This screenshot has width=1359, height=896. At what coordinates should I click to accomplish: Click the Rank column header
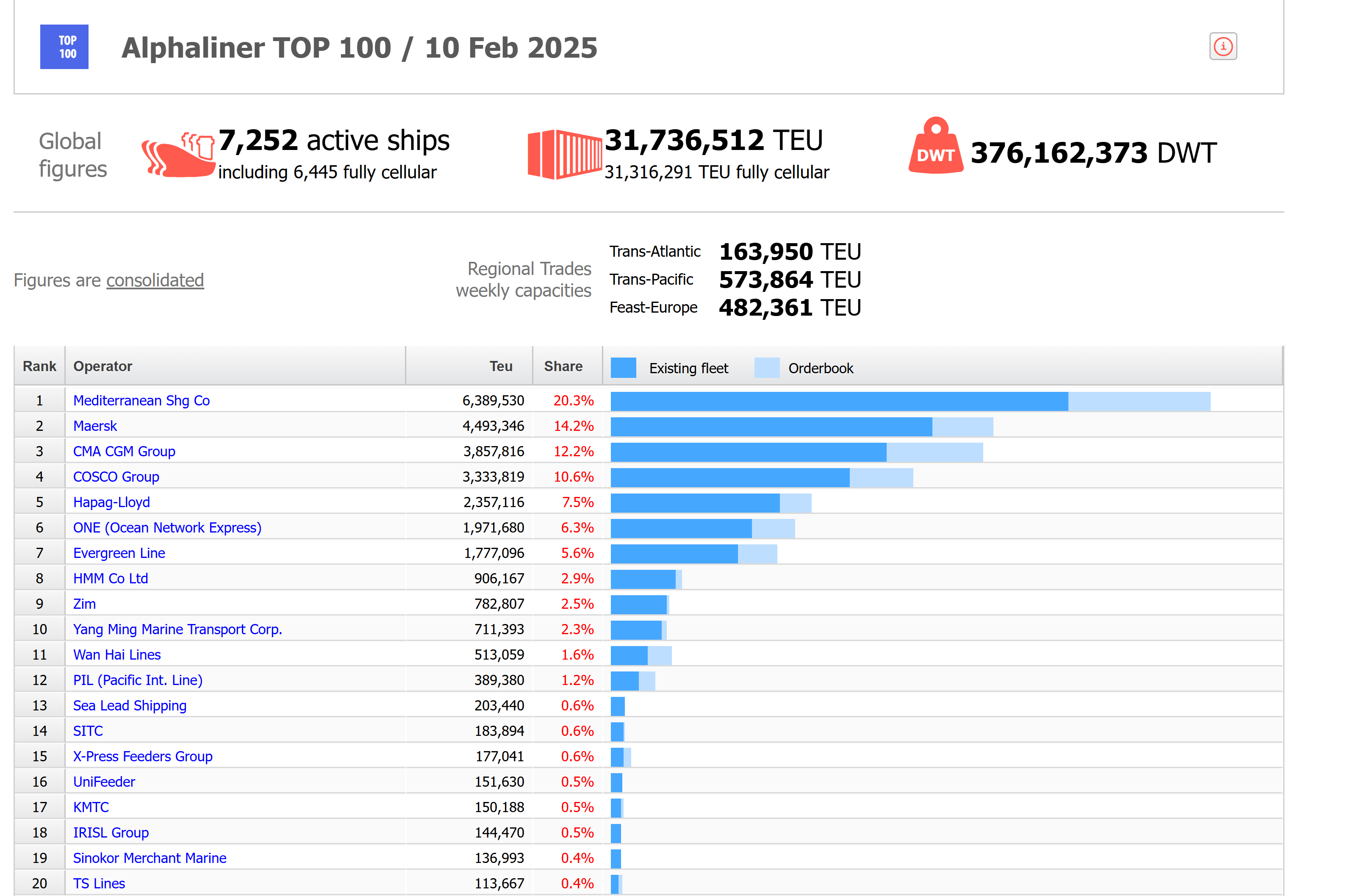pyautogui.click(x=39, y=366)
